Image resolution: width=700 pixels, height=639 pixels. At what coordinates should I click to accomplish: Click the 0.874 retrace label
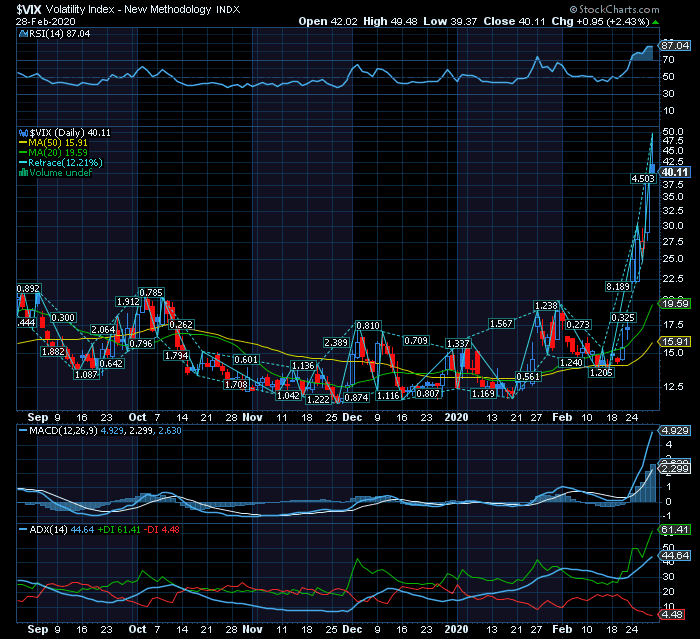(356, 397)
